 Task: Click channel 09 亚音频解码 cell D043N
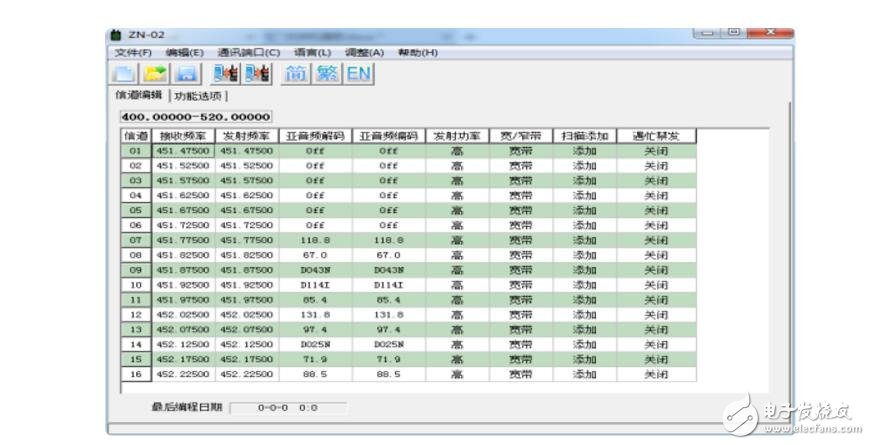[315, 270]
